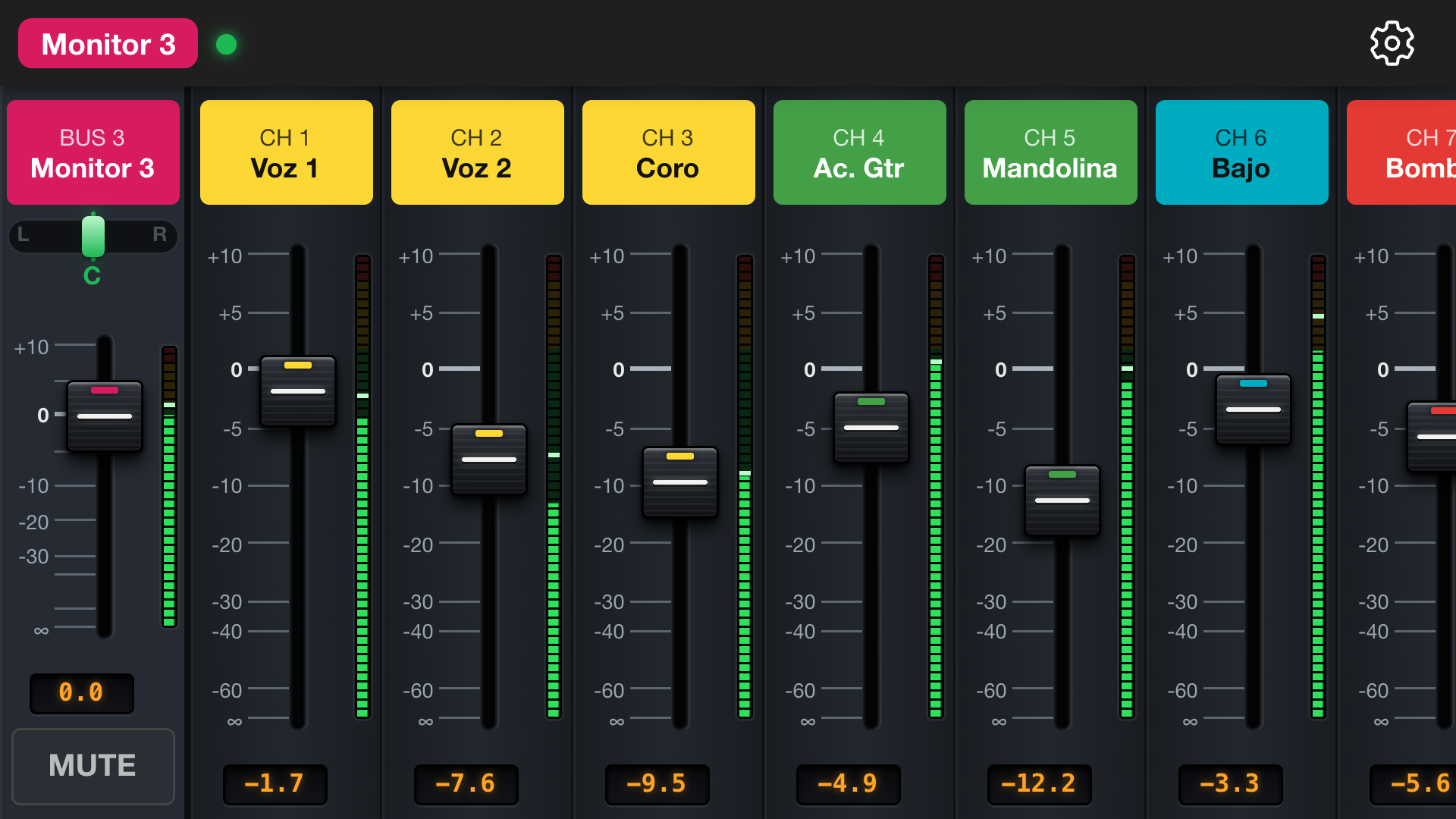Viewport: 1456px width, 819px height.
Task: Click the -7.6 level value
Action: pos(466,783)
